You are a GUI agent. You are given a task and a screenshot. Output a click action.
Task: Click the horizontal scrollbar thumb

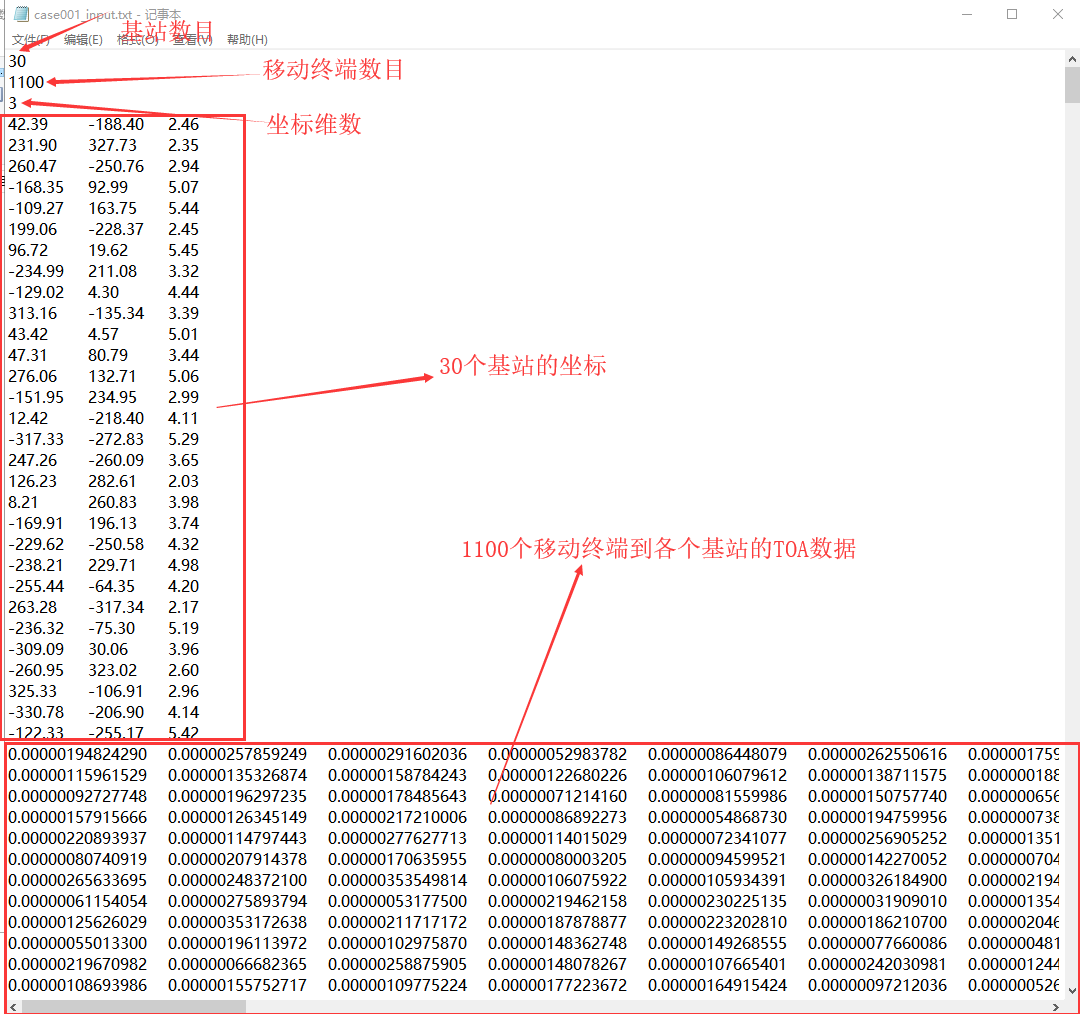point(134,1006)
